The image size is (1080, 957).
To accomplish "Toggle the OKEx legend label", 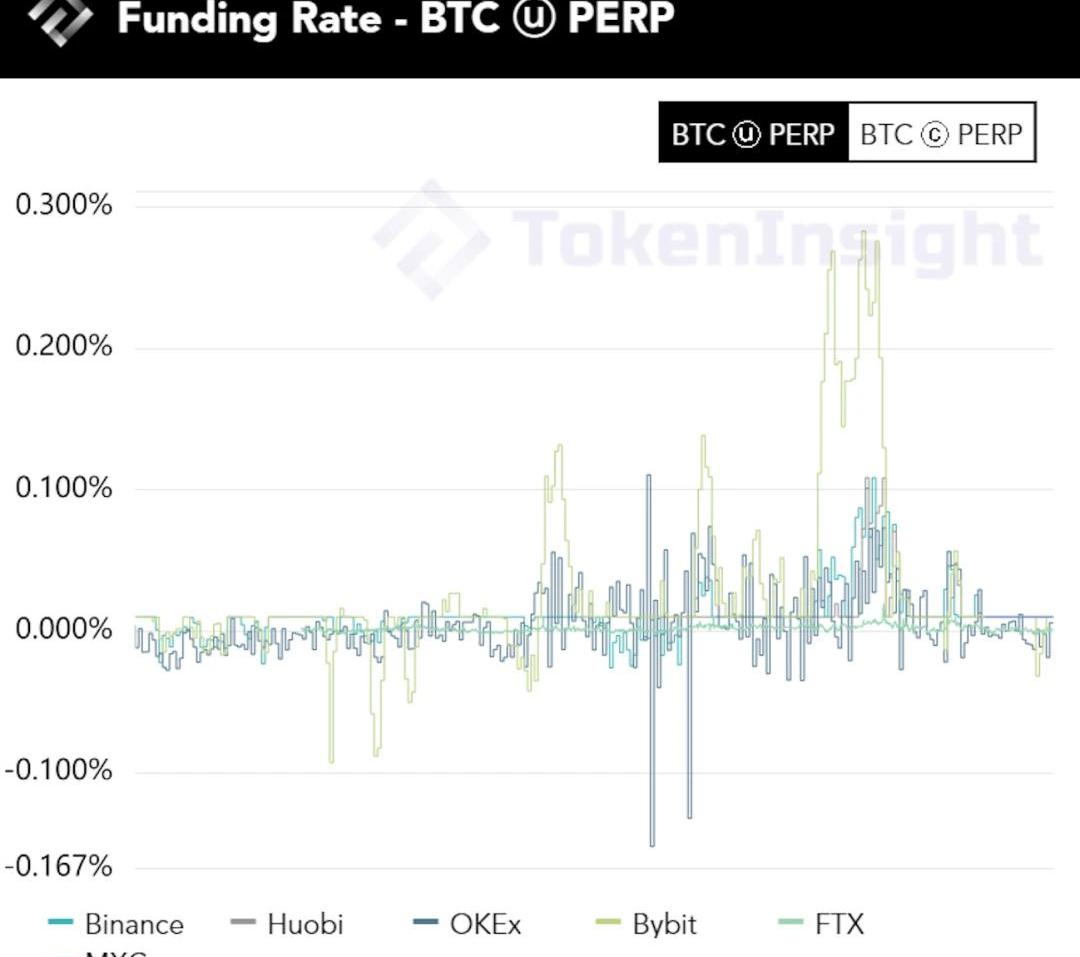I will [485, 924].
